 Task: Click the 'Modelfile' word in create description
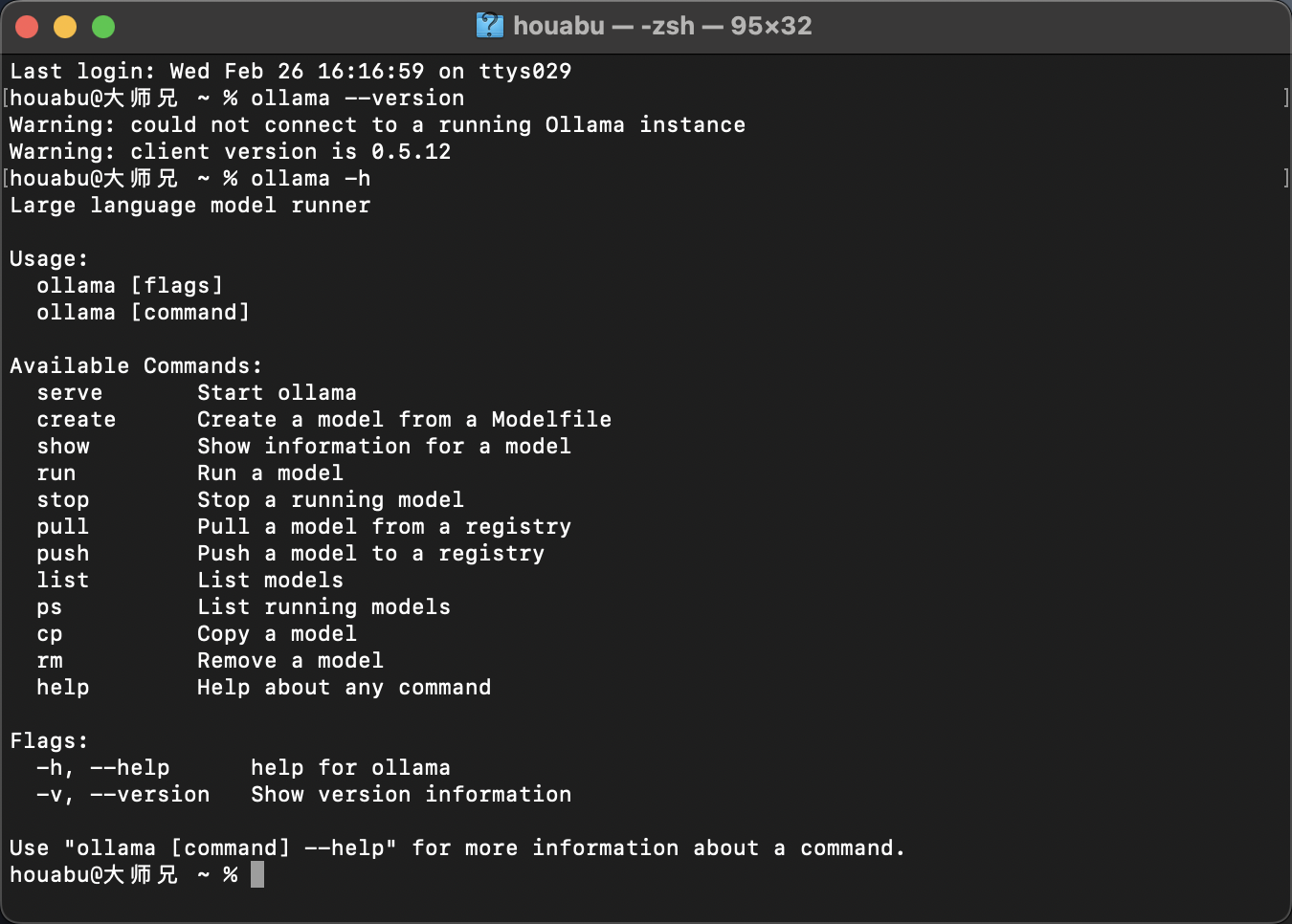pyautogui.click(x=552, y=420)
